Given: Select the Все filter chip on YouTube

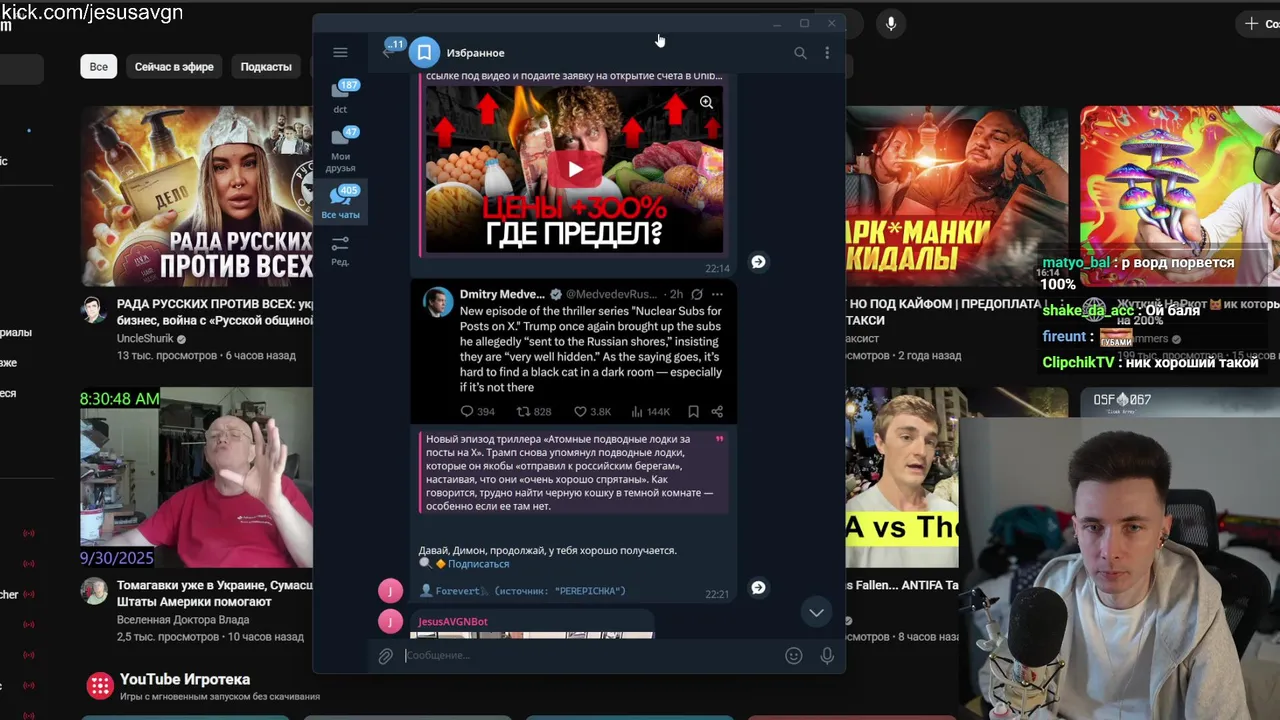Looking at the screenshot, I should (99, 67).
